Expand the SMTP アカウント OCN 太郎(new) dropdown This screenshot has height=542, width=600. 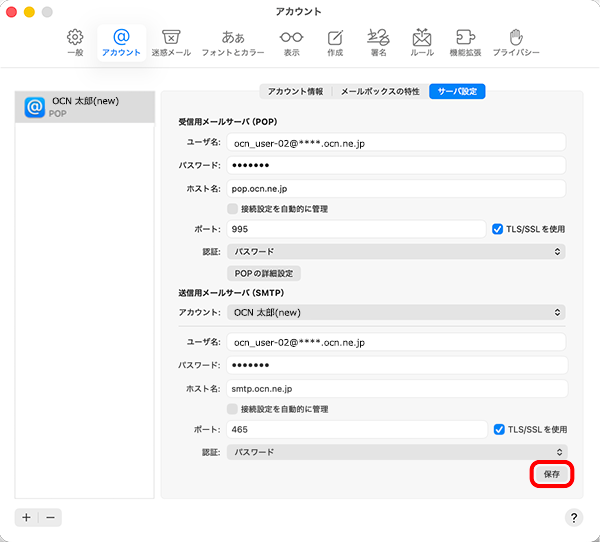click(396, 312)
